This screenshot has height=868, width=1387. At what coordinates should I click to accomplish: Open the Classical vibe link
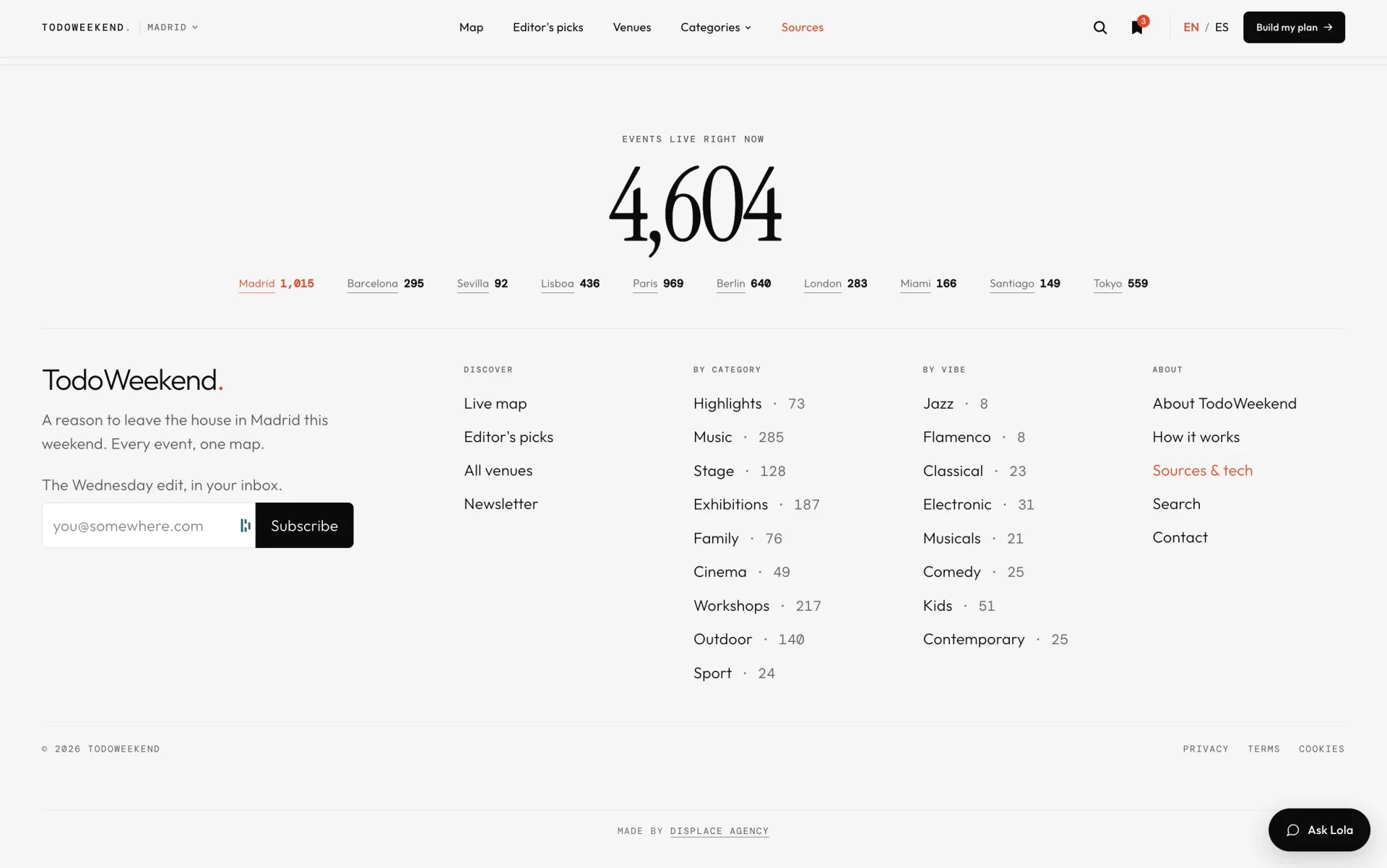[953, 471]
